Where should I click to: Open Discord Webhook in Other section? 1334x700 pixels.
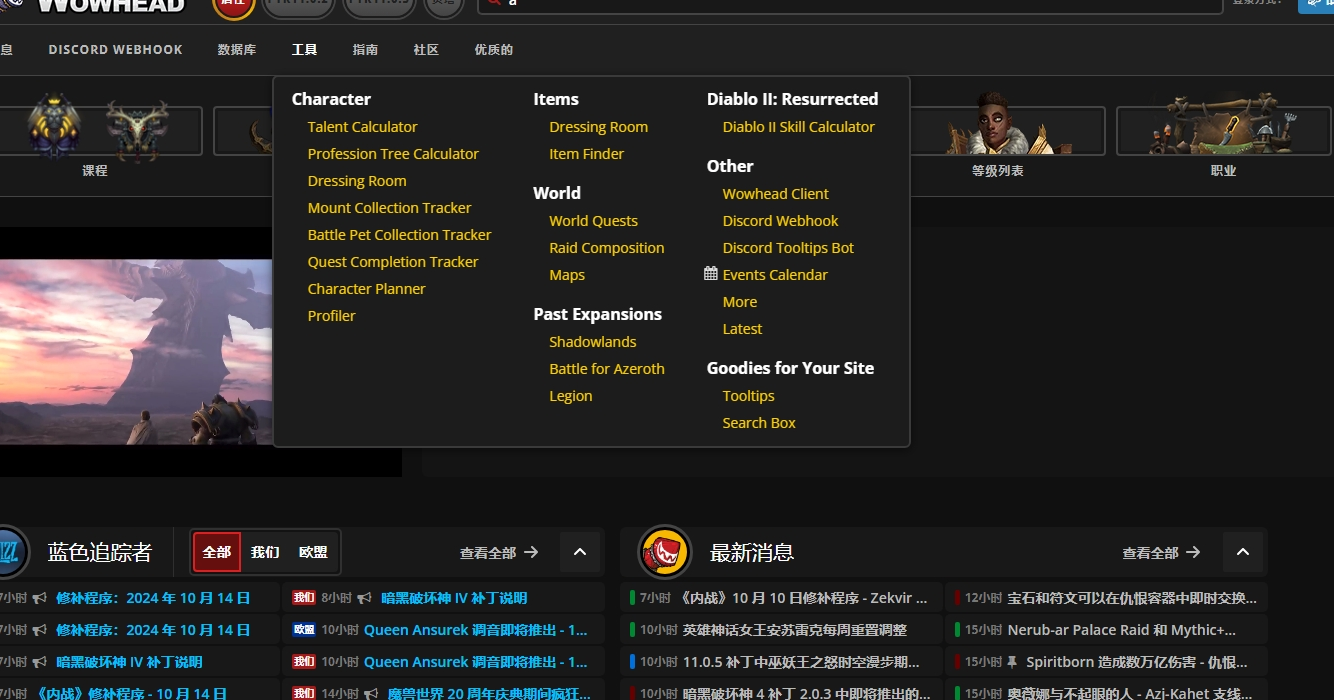point(781,221)
